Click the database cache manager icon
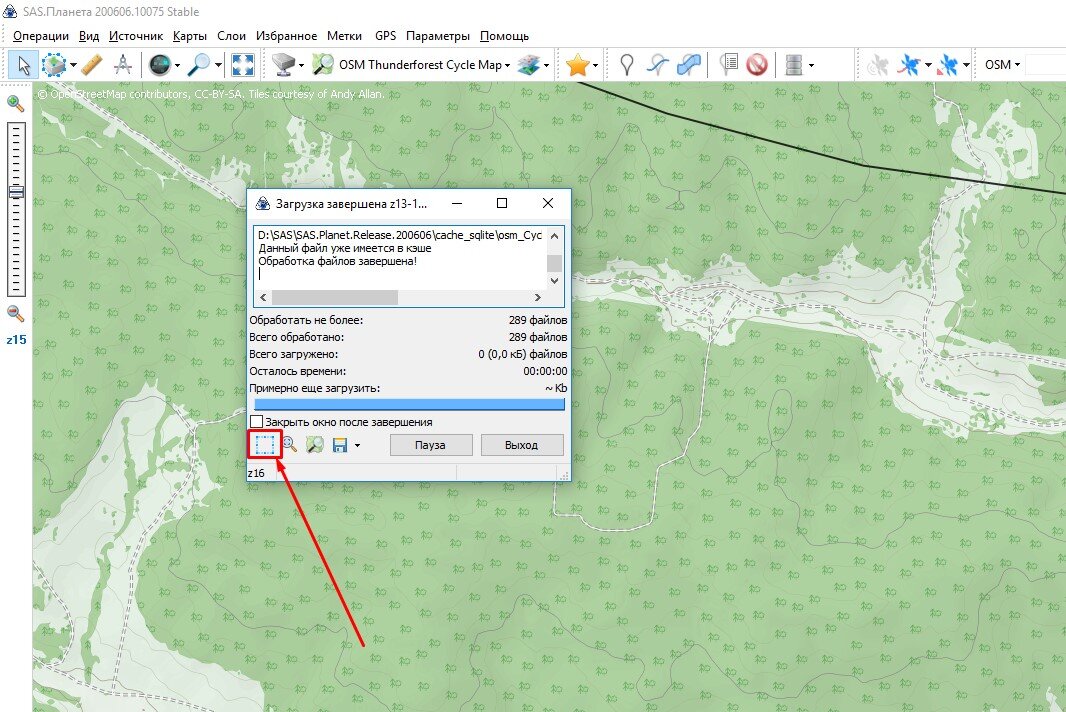The width and height of the screenshot is (1066, 712). 793,65
